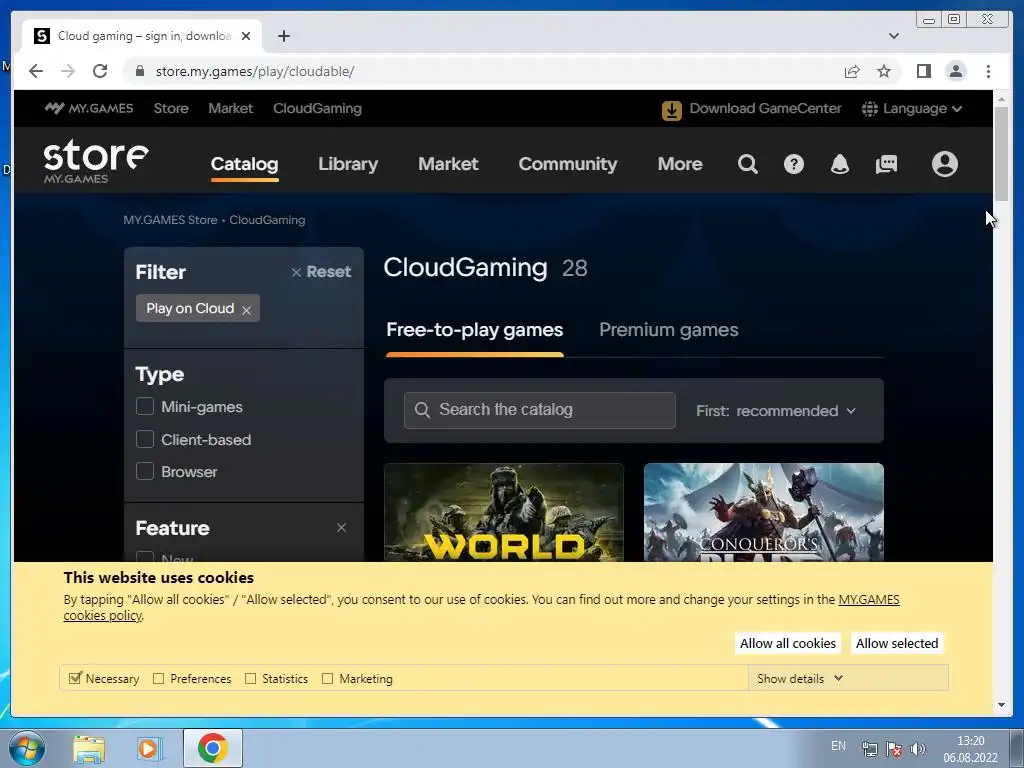Open the World game thumbnail
This screenshot has width=1024, height=768.
tap(504, 512)
